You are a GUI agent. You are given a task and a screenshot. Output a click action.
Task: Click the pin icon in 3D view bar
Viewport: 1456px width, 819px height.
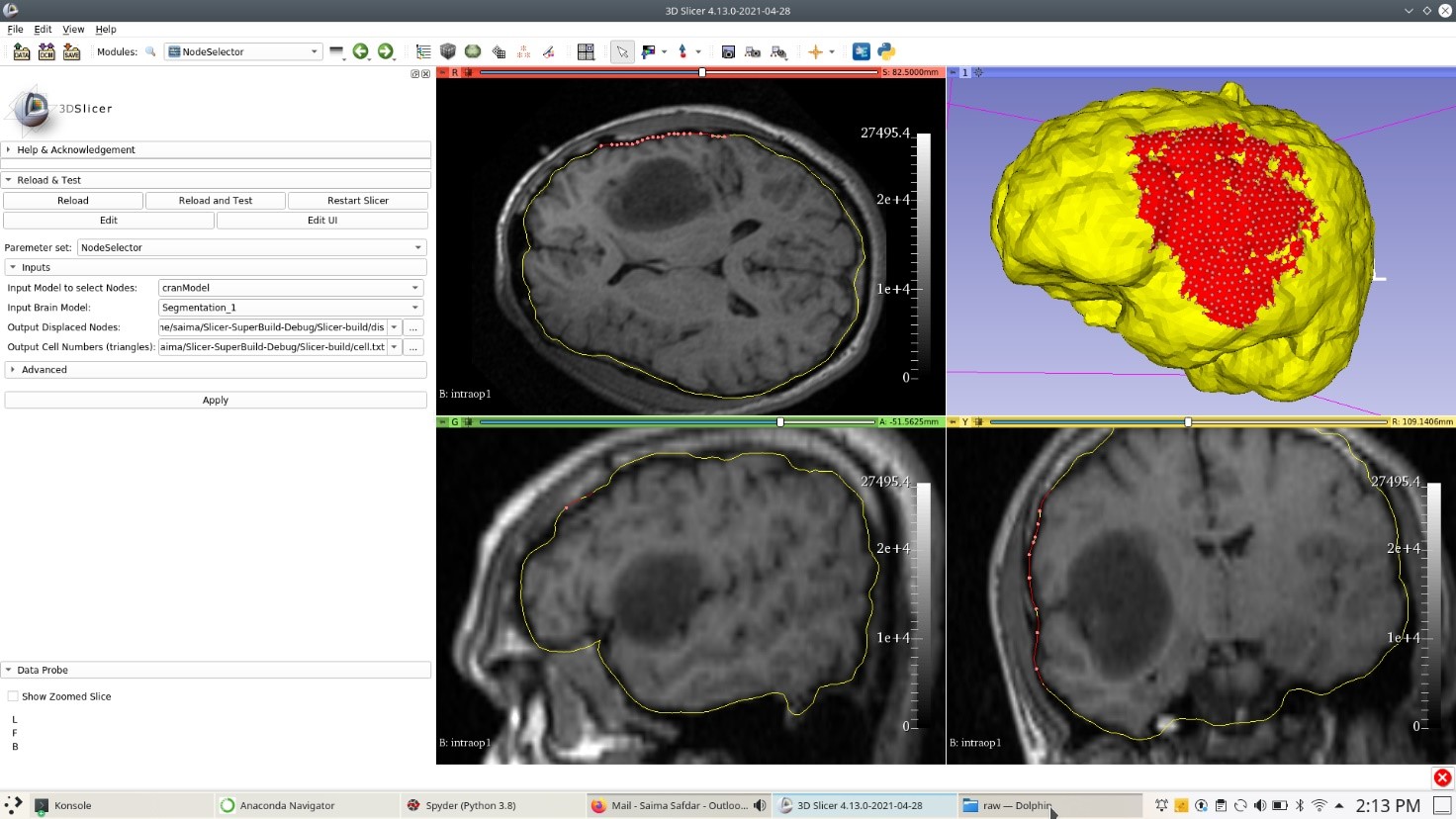[x=954, y=72]
